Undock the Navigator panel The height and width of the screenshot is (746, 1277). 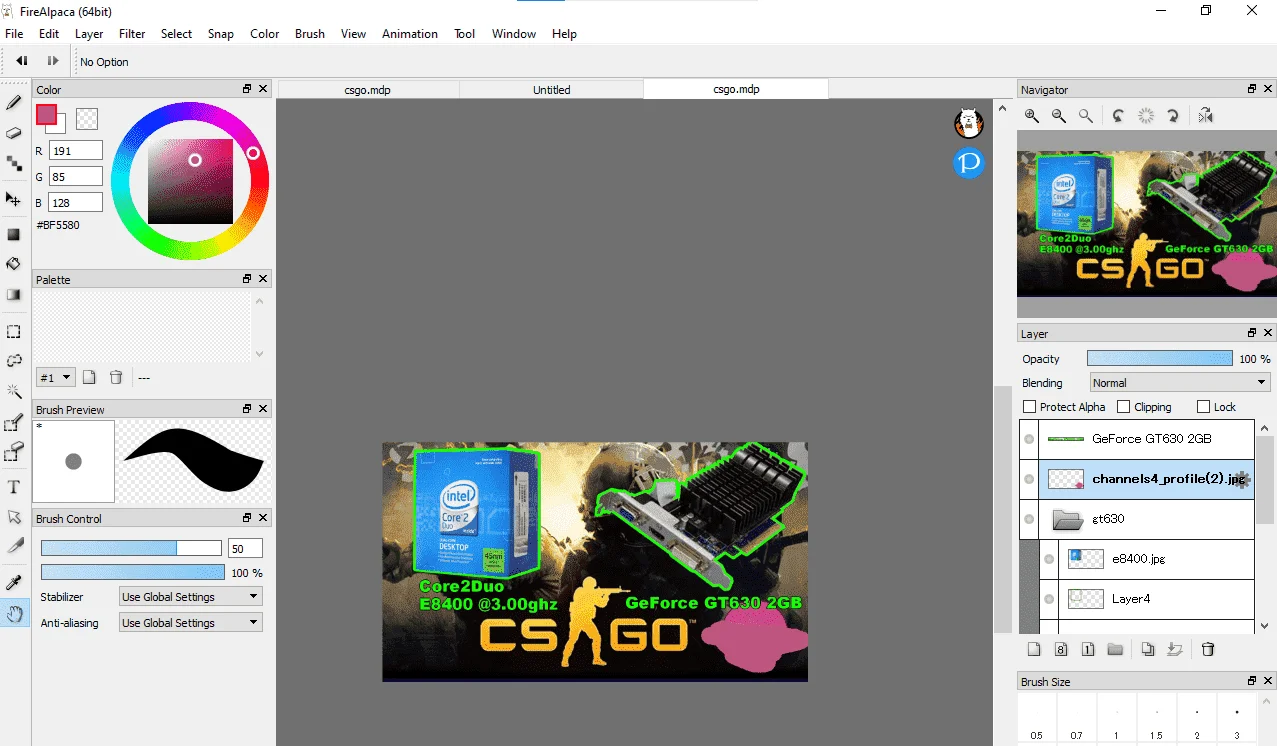[1252, 89]
